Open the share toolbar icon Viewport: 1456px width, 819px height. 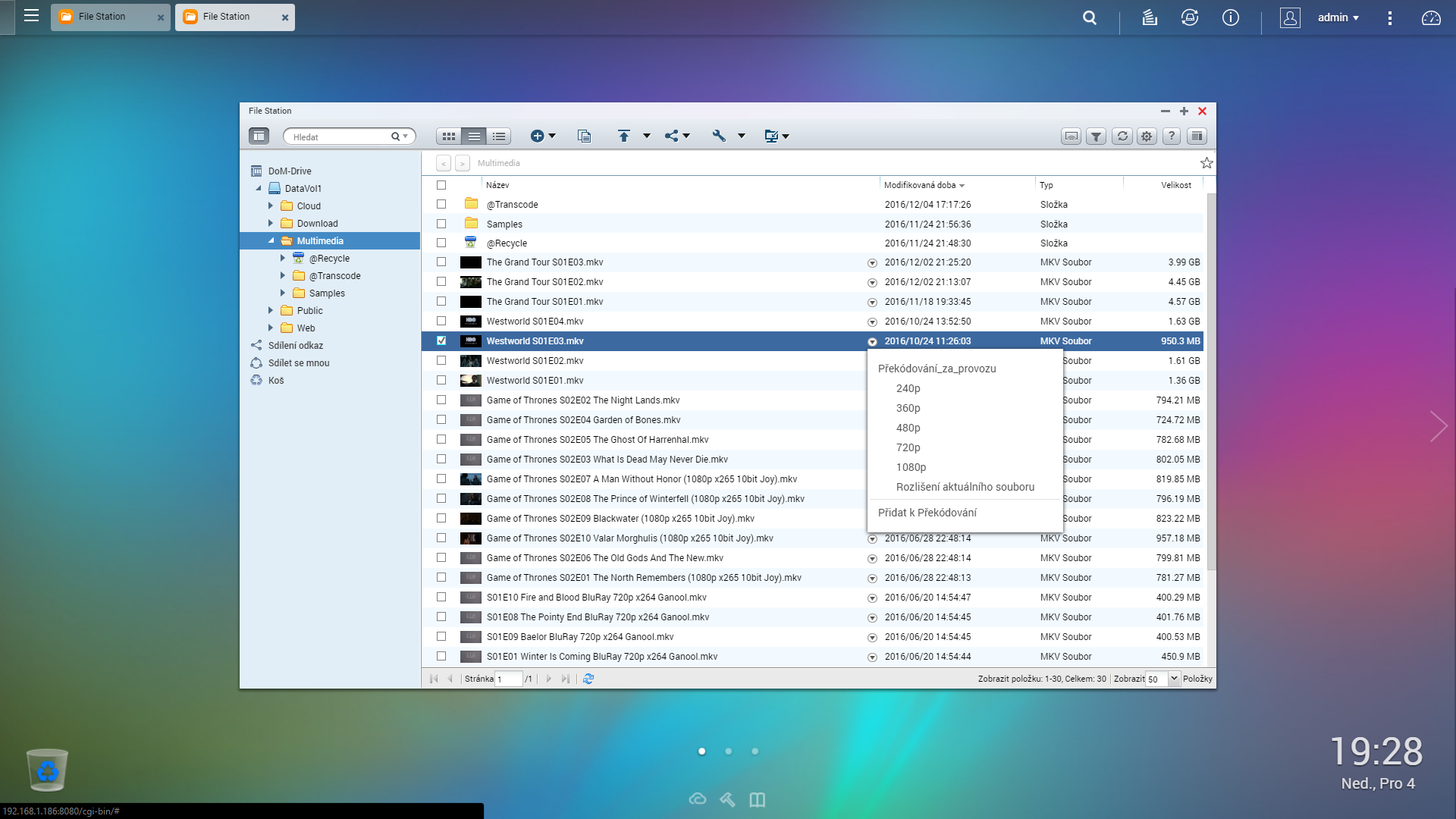(672, 136)
